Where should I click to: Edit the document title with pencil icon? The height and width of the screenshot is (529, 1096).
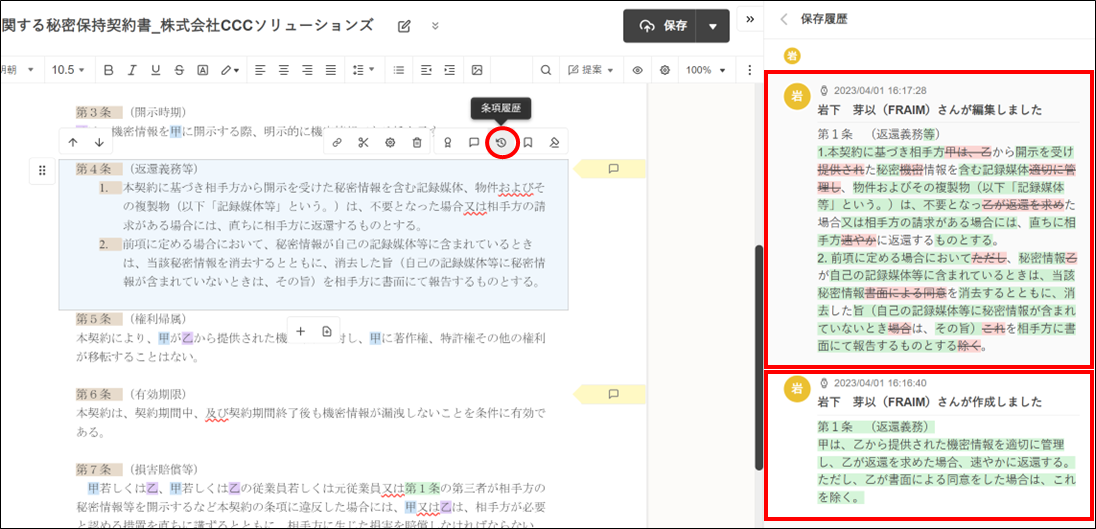click(x=403, y=26)
